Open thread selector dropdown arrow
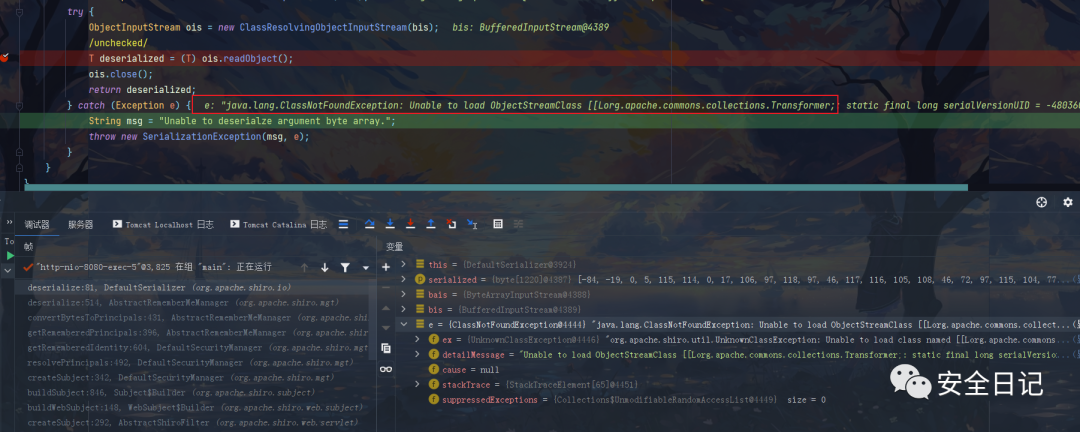 (366, 267)
